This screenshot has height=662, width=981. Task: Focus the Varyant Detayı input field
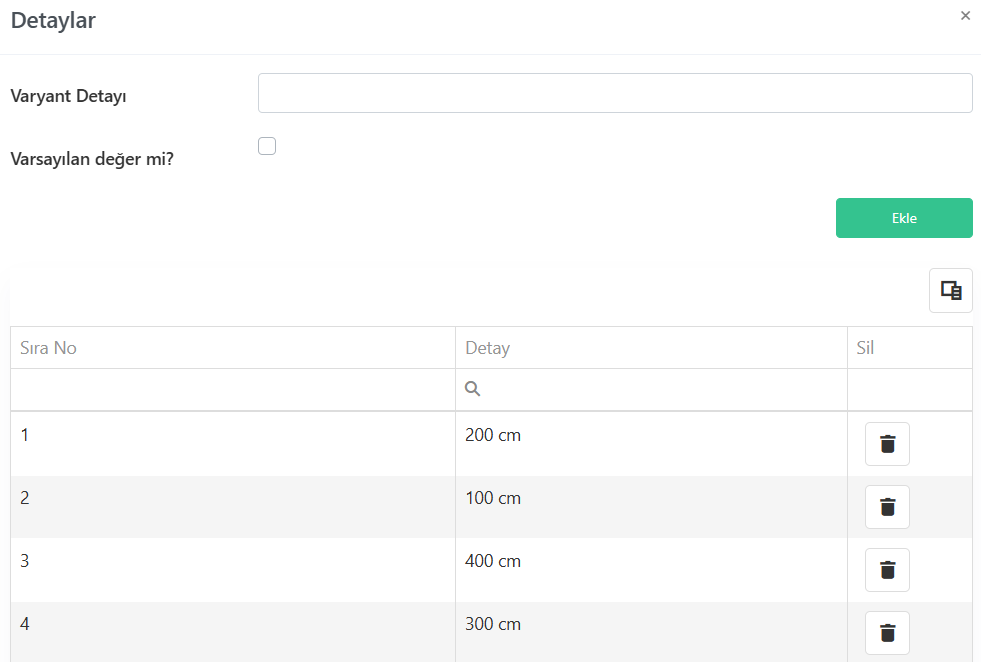pos(615,93)
